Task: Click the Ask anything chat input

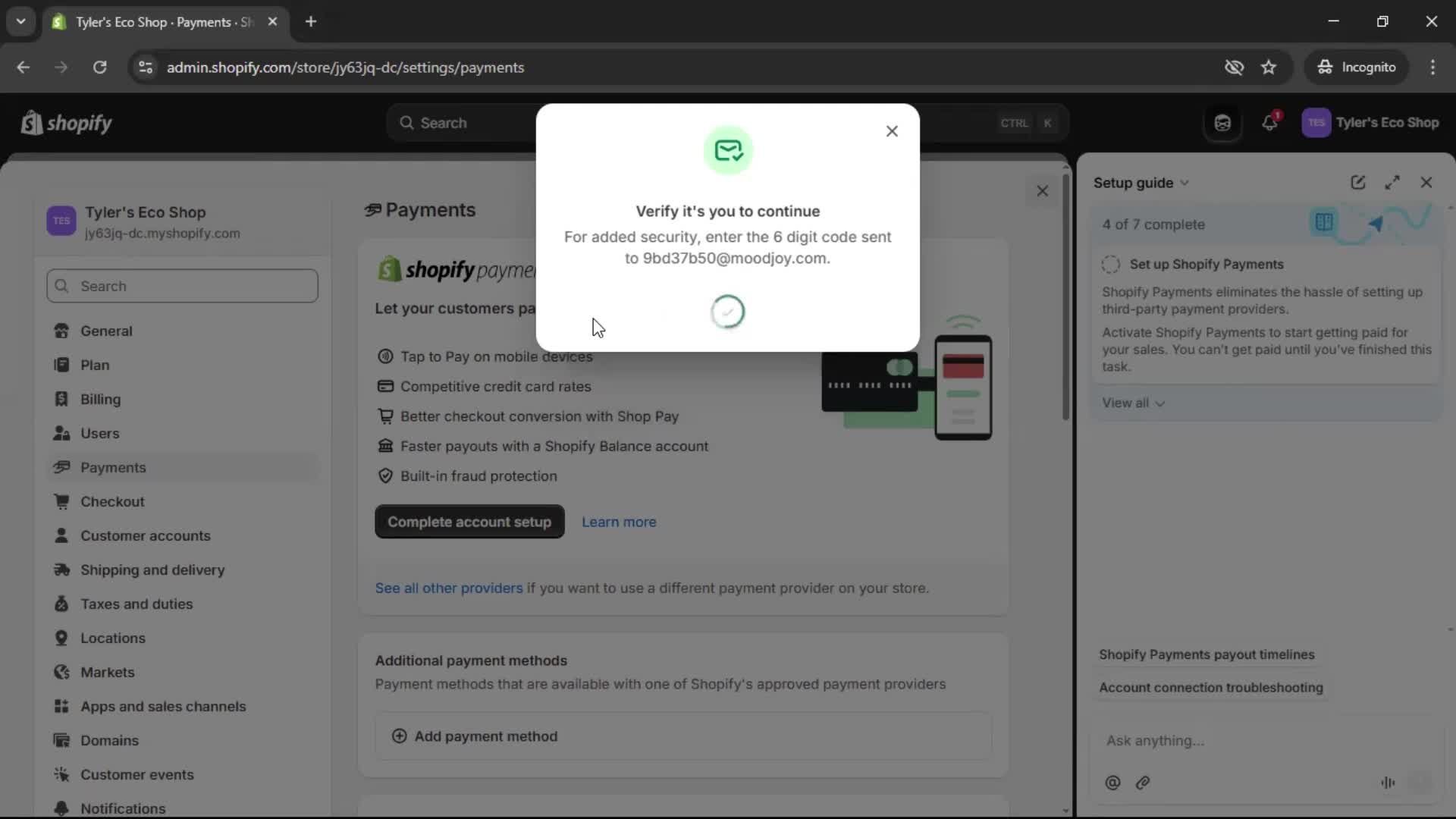Action: (x=1244, y=741)
